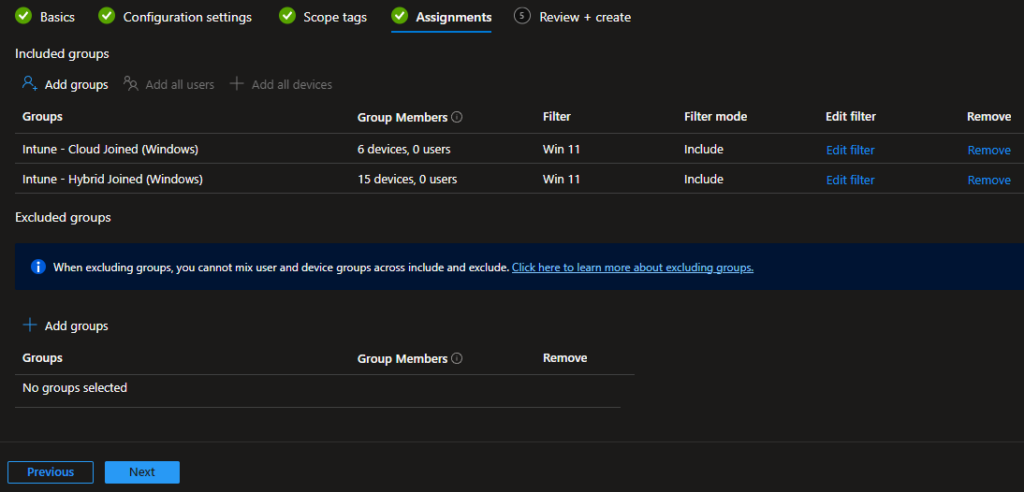Switch to the Scope tags step
This screenshot has height=492, width=1024.
(334, 17)
